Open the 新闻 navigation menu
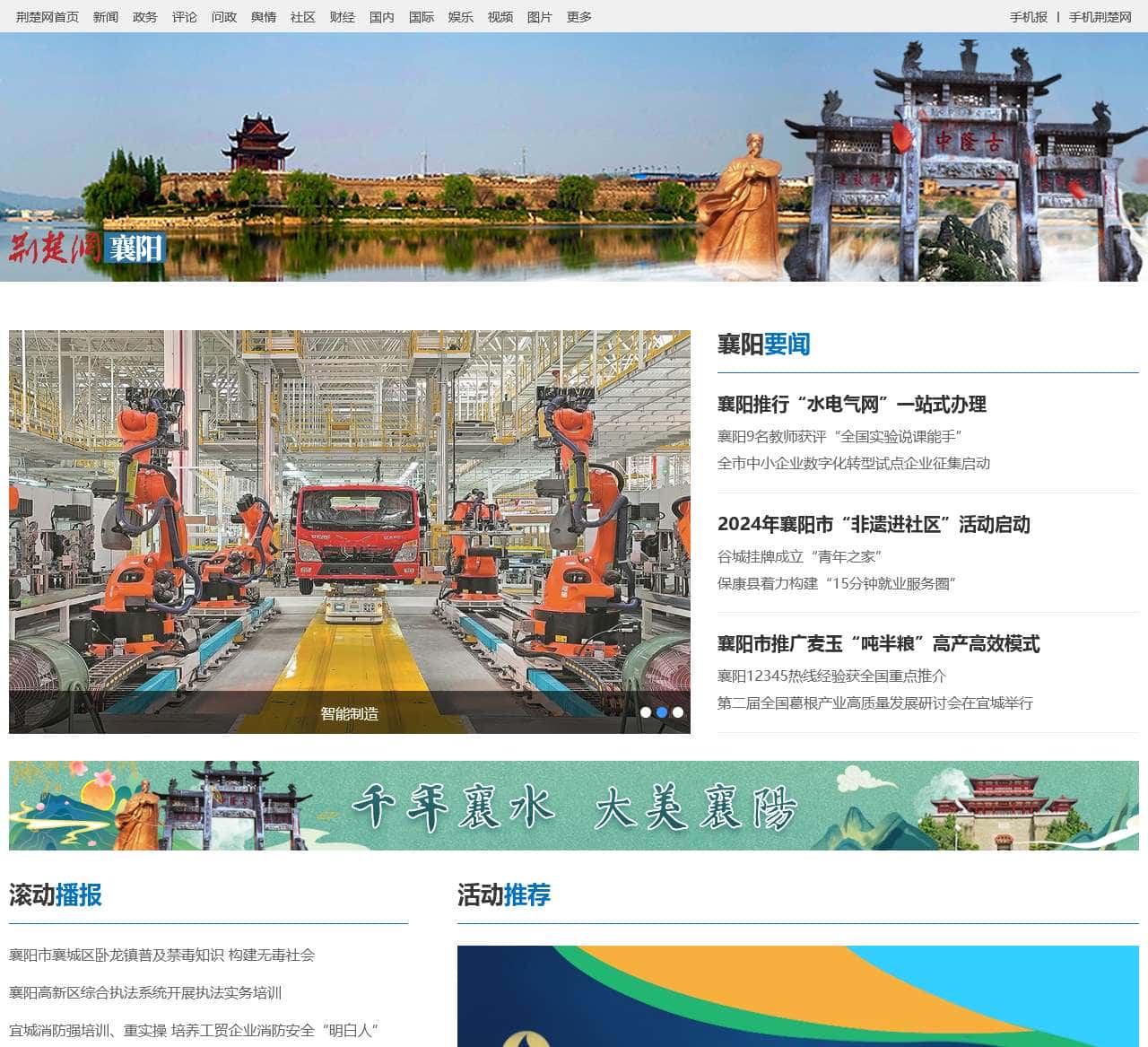This screenshot has width=1148, height=1047. 106,16
